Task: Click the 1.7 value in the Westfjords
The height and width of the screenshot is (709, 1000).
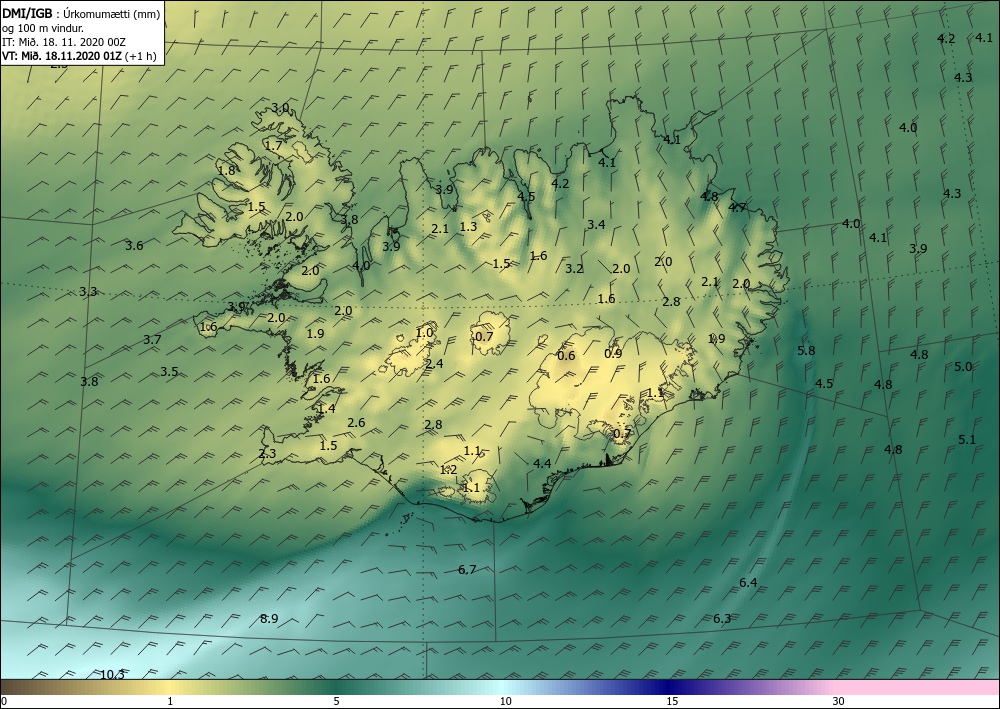Action: point(273,146)
